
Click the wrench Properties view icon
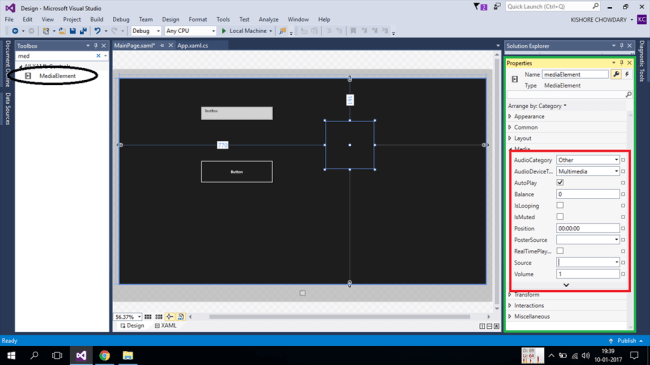point(616,75)
